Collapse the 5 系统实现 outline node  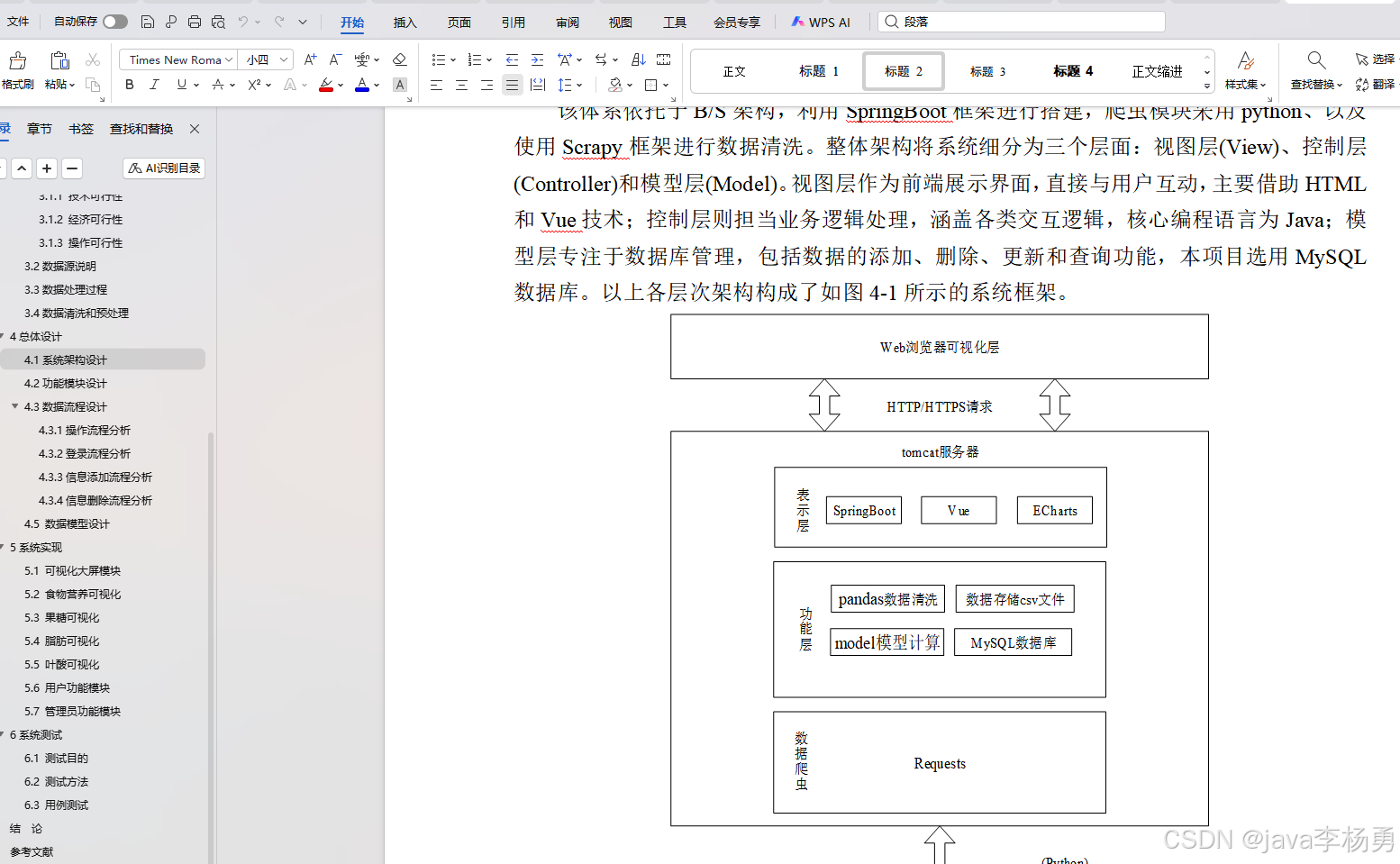pos(3,547)
